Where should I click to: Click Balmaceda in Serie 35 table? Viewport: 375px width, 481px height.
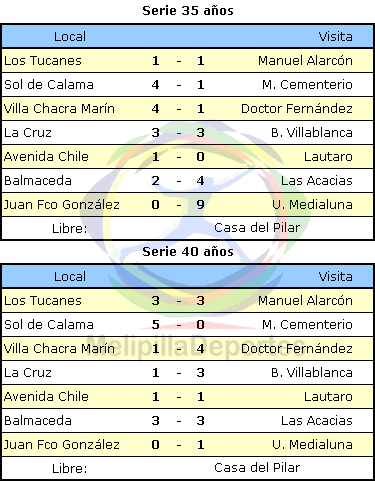38,181
